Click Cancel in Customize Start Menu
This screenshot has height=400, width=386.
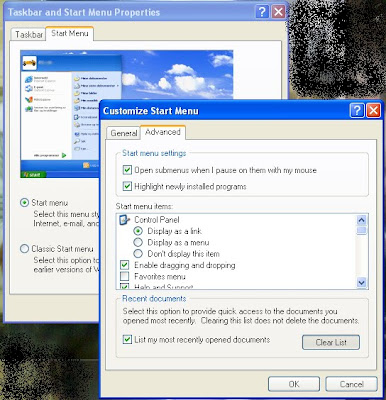(351, 384)
